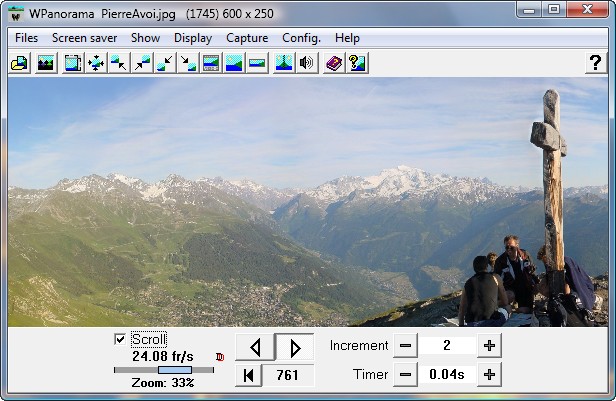Click the Increment value field showing 2

coord(447,345)
